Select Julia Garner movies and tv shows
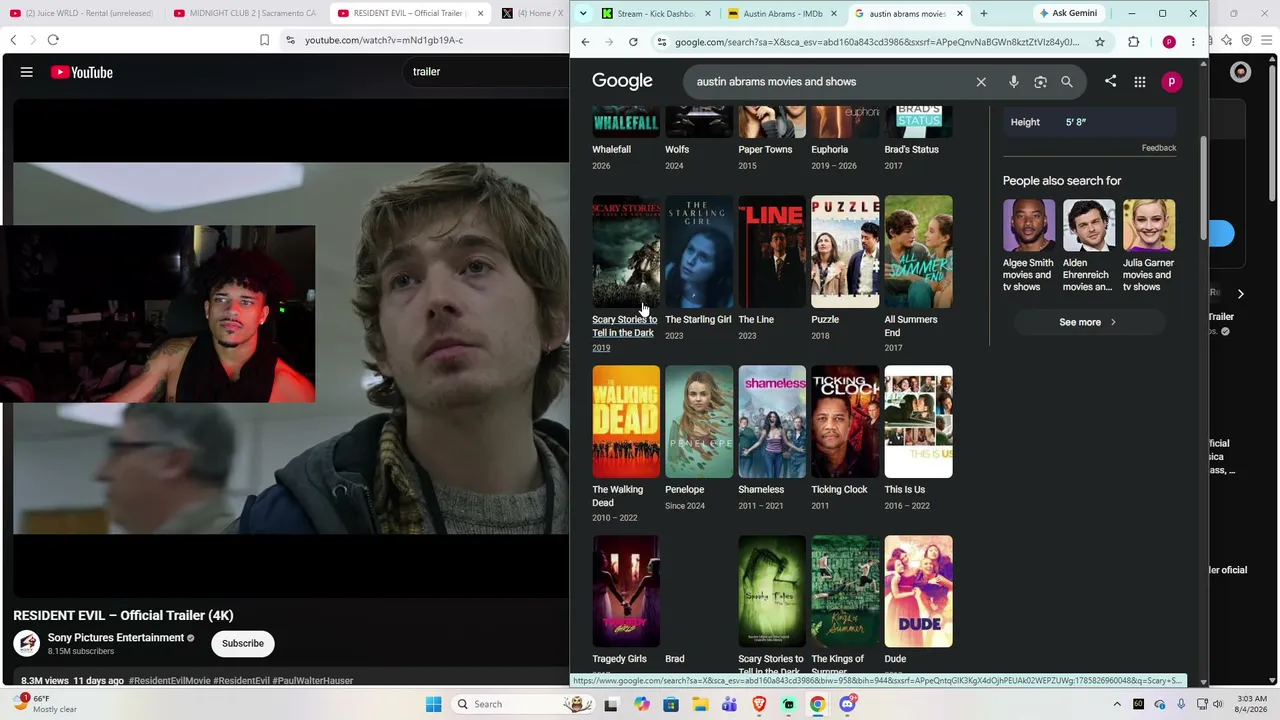Image resolution: width=1280 pixels, height=720 pixels. pos(1148,246)
